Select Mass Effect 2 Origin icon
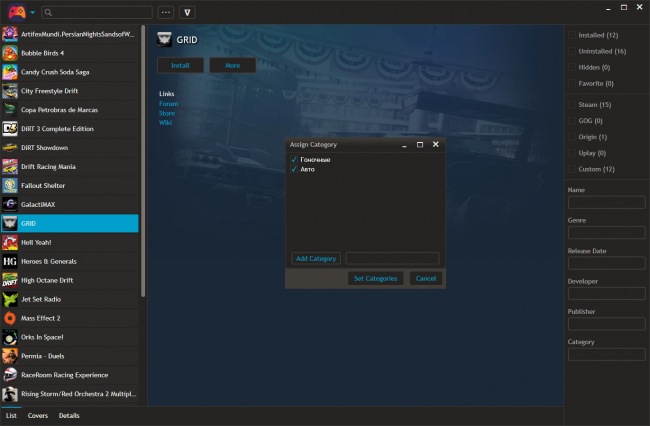 click(x=10, y=318)
